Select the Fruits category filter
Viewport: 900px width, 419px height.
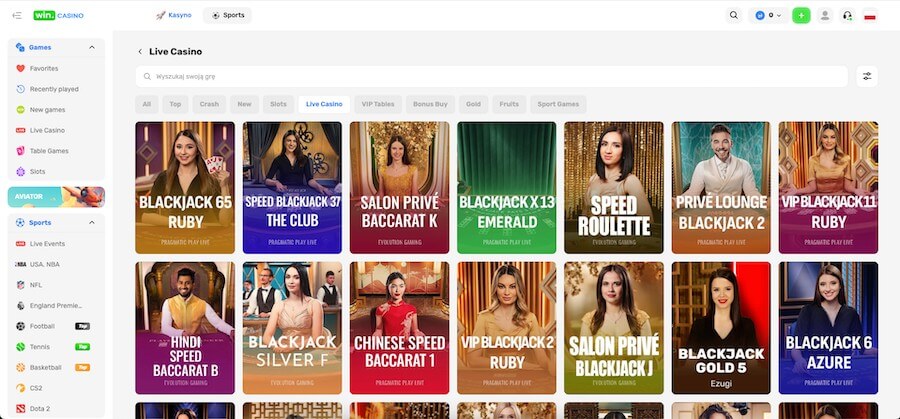click(509, 104)
